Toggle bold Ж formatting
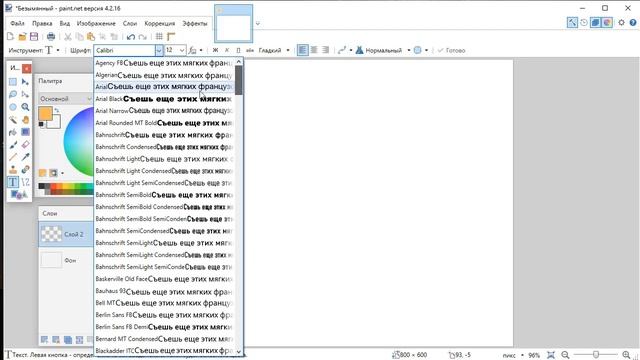Screen dimensions: 640x360 click(x=215, y=50)
